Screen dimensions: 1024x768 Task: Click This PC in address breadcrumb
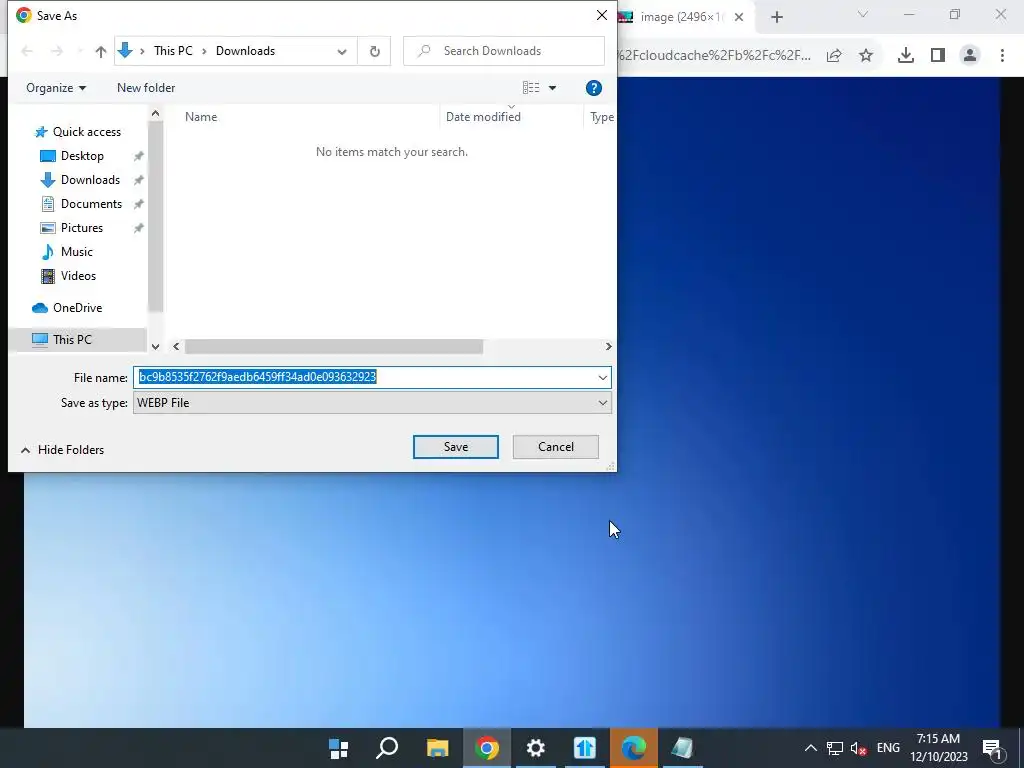pos(173,51)
